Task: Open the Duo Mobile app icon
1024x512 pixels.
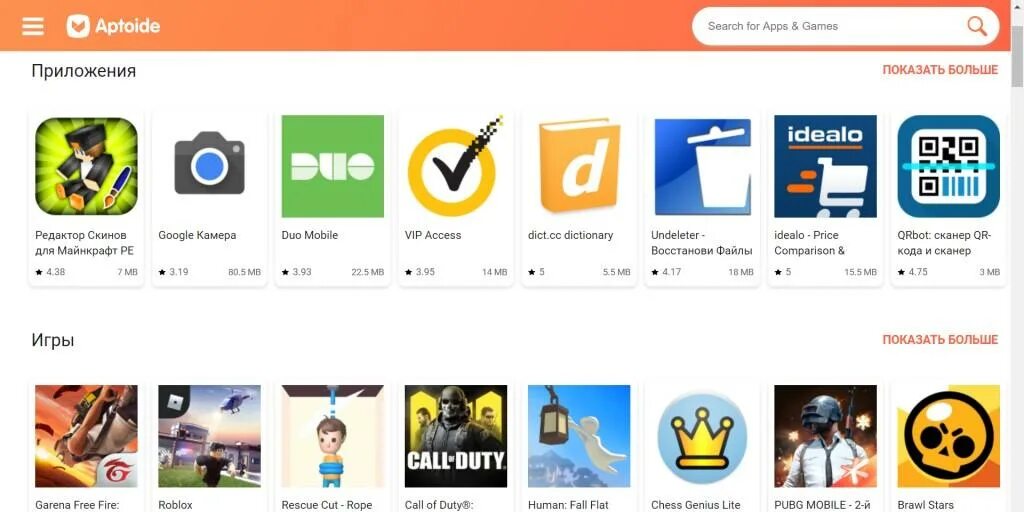Action: (x=332, y=166)
